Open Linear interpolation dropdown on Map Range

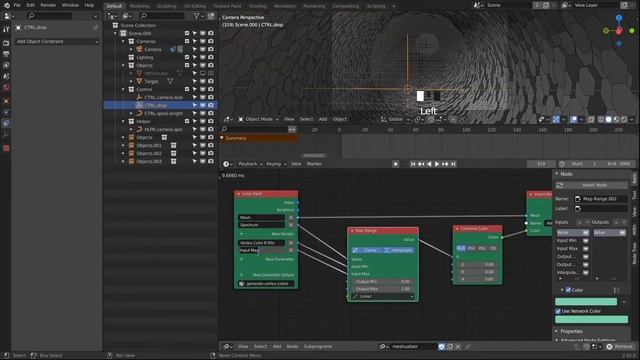(x=383, y=296)
